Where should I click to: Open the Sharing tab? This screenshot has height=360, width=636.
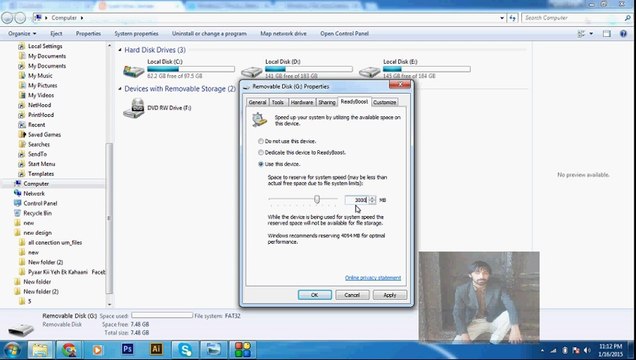click(327, 102)
